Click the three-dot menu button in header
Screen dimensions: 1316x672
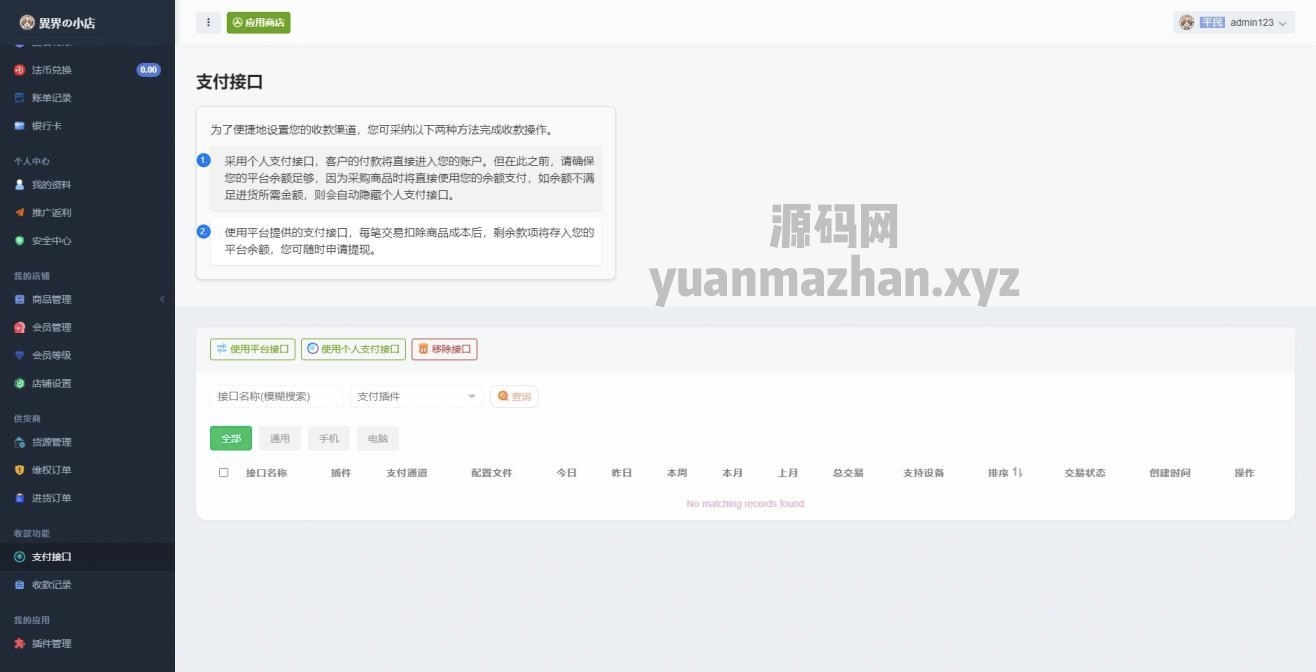coord(208,22)
